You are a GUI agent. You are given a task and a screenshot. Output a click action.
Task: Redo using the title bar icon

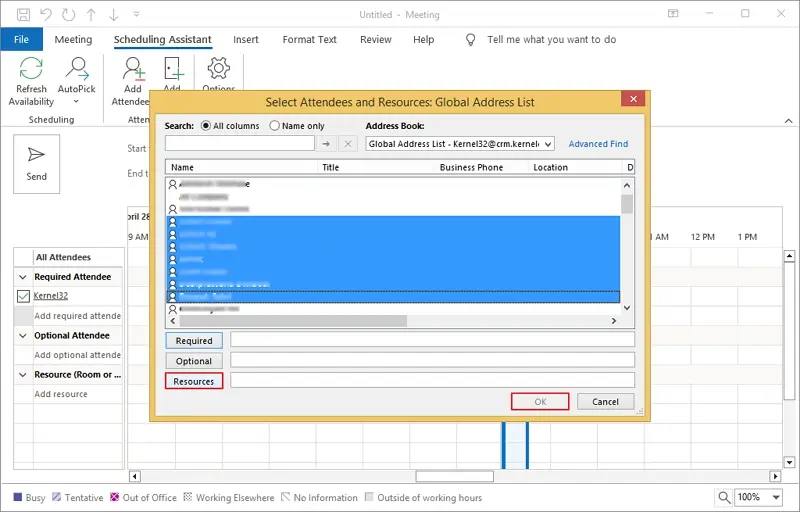coord(68,14)
